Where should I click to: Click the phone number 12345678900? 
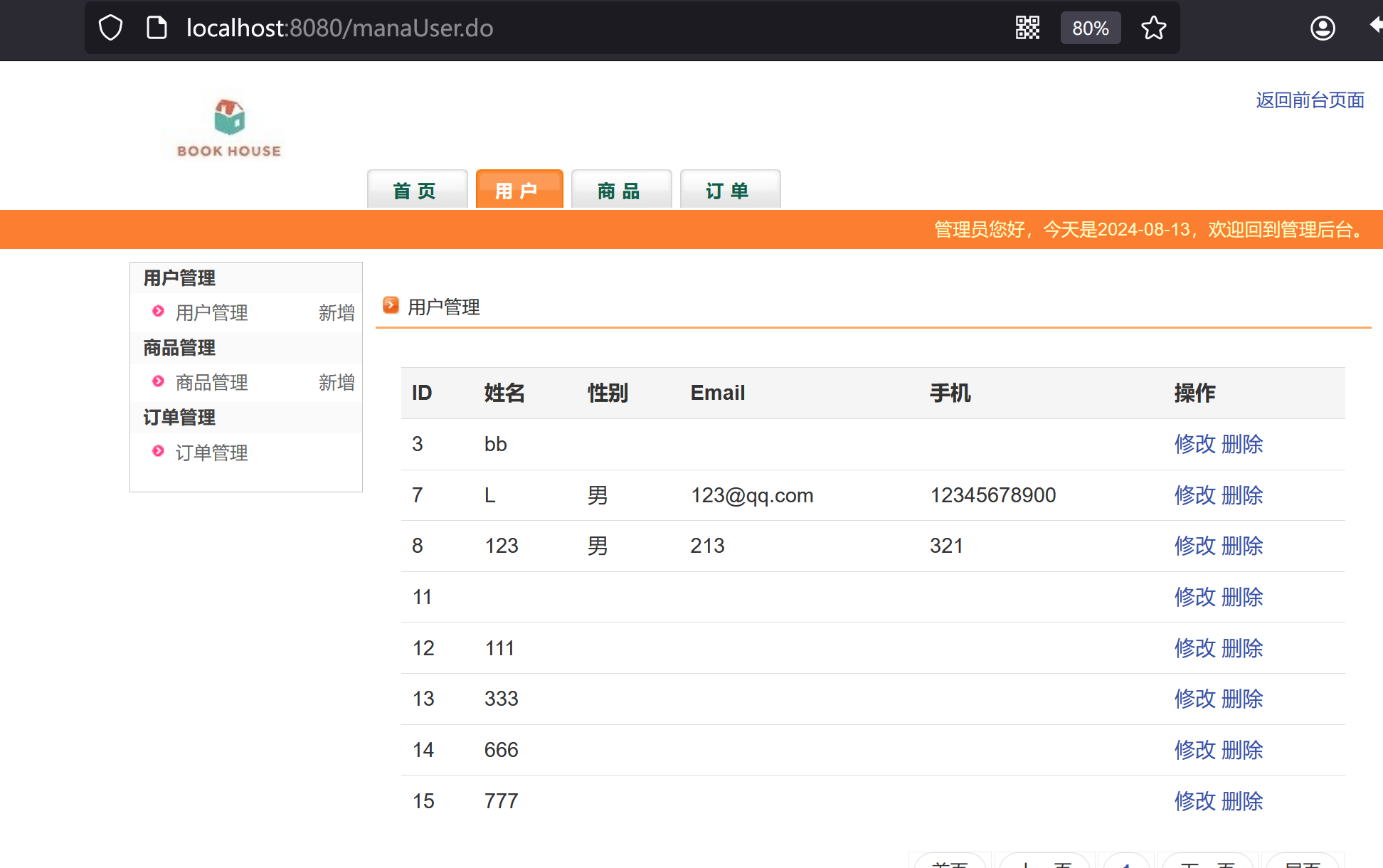pos(993,495)
